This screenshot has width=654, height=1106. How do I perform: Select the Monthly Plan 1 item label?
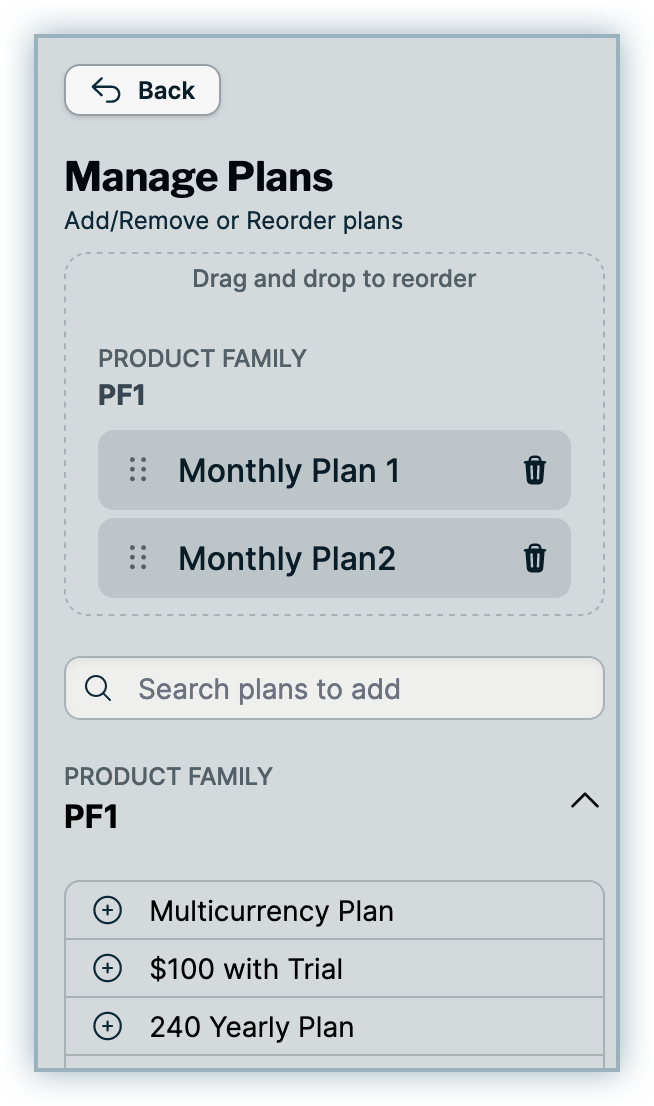pyautogui.click(x=289, y=470)
